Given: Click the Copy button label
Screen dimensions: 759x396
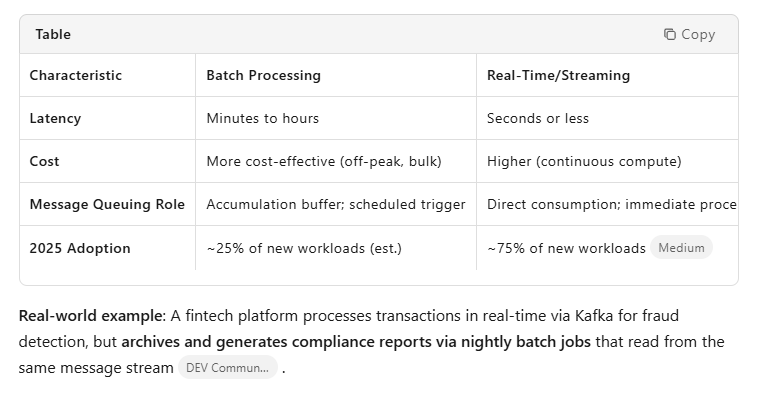Looking at the screenshot, I should (x=698, y=34).
